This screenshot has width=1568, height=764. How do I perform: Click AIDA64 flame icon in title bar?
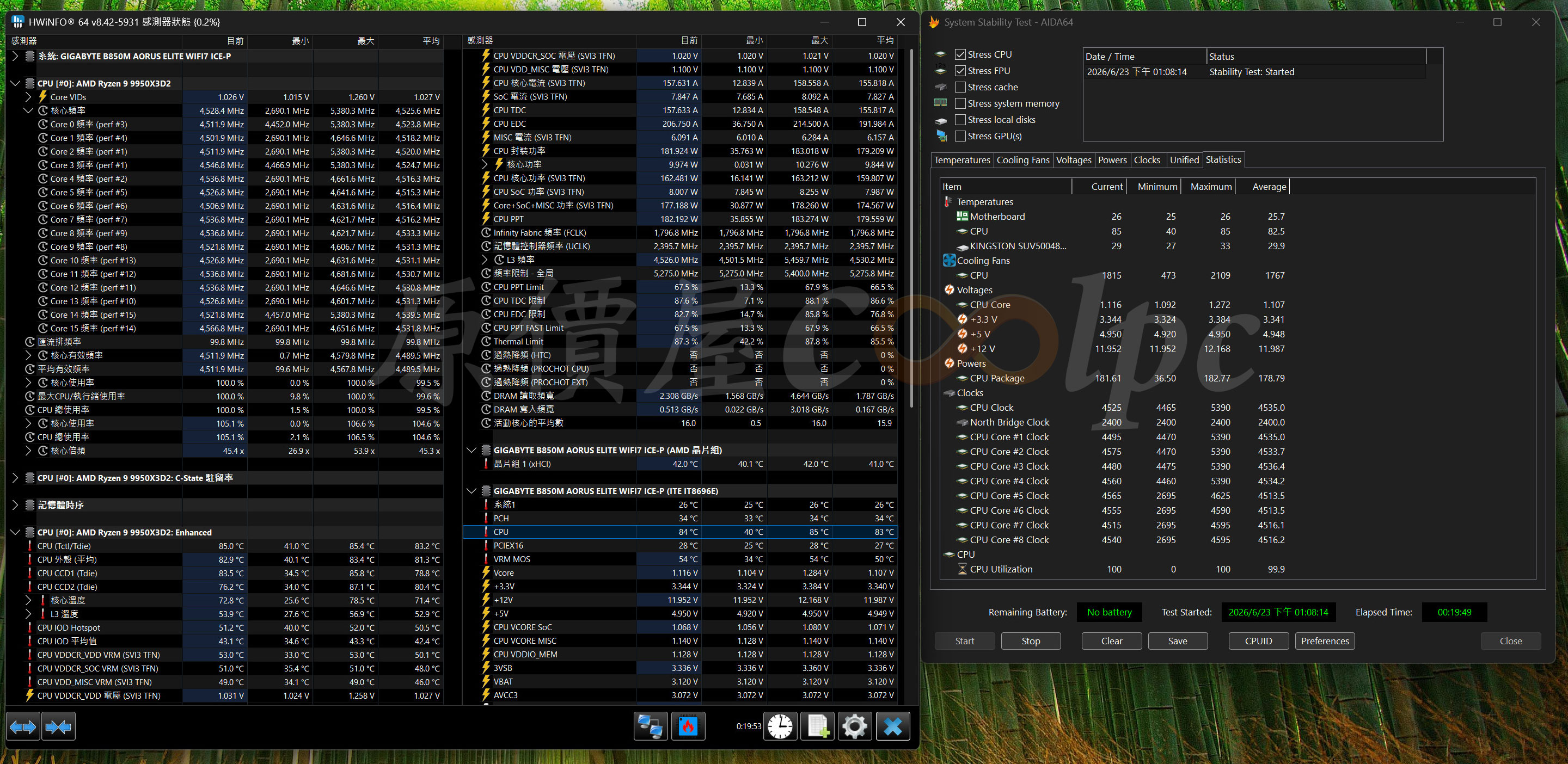click(934, 22)
